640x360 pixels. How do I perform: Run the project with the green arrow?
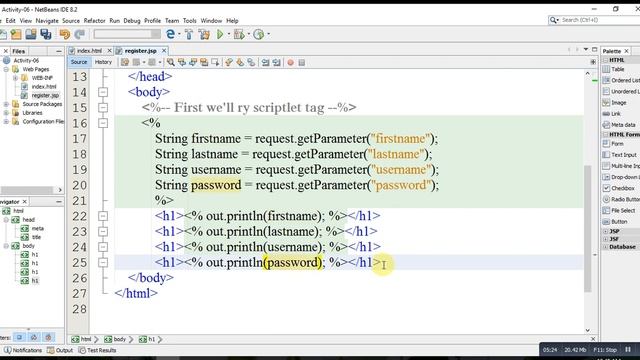(x=220, y=35)
